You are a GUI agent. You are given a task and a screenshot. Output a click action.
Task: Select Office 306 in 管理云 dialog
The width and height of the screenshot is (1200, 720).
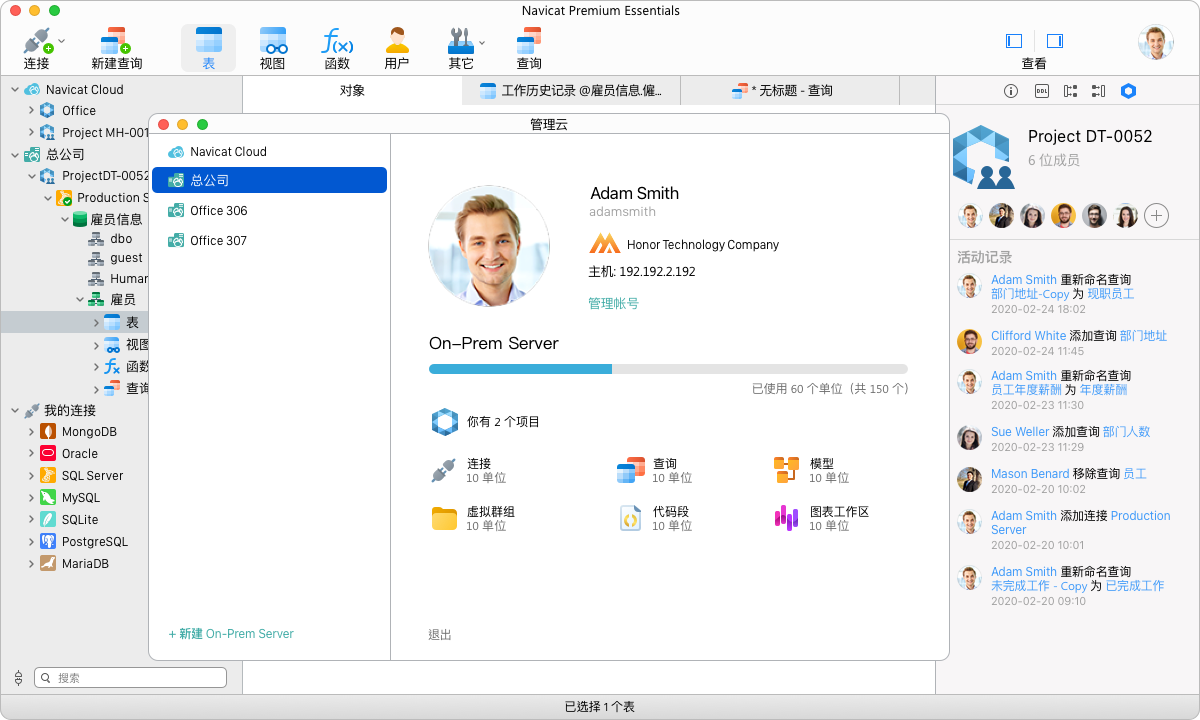click(x=268, y=211)
